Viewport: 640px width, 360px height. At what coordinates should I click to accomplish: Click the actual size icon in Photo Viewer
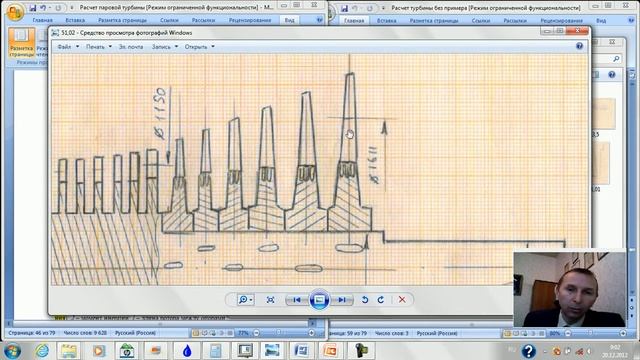(x=270, y=300)
